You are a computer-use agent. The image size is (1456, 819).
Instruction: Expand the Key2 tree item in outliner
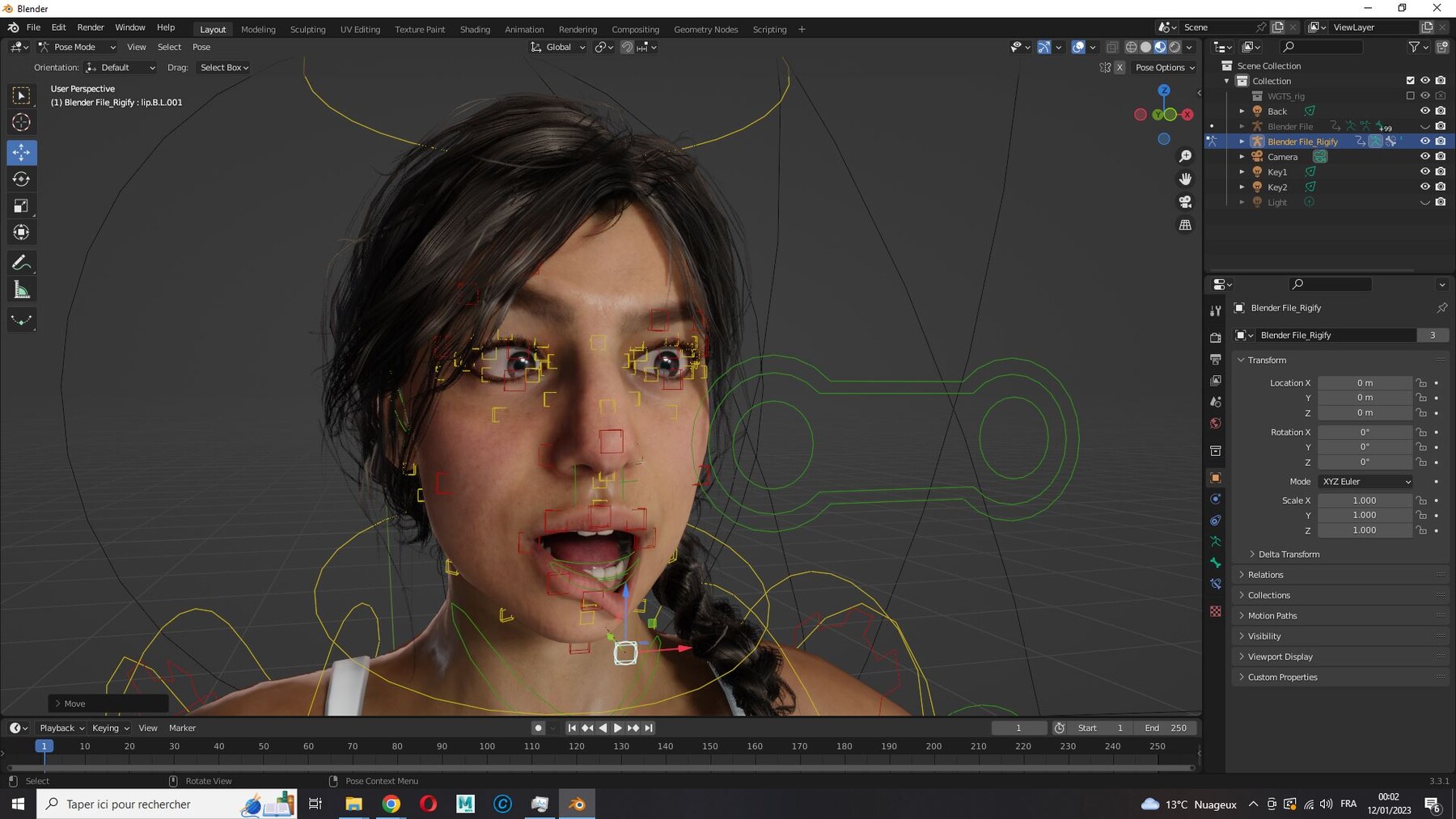(x=1242, y=187)
